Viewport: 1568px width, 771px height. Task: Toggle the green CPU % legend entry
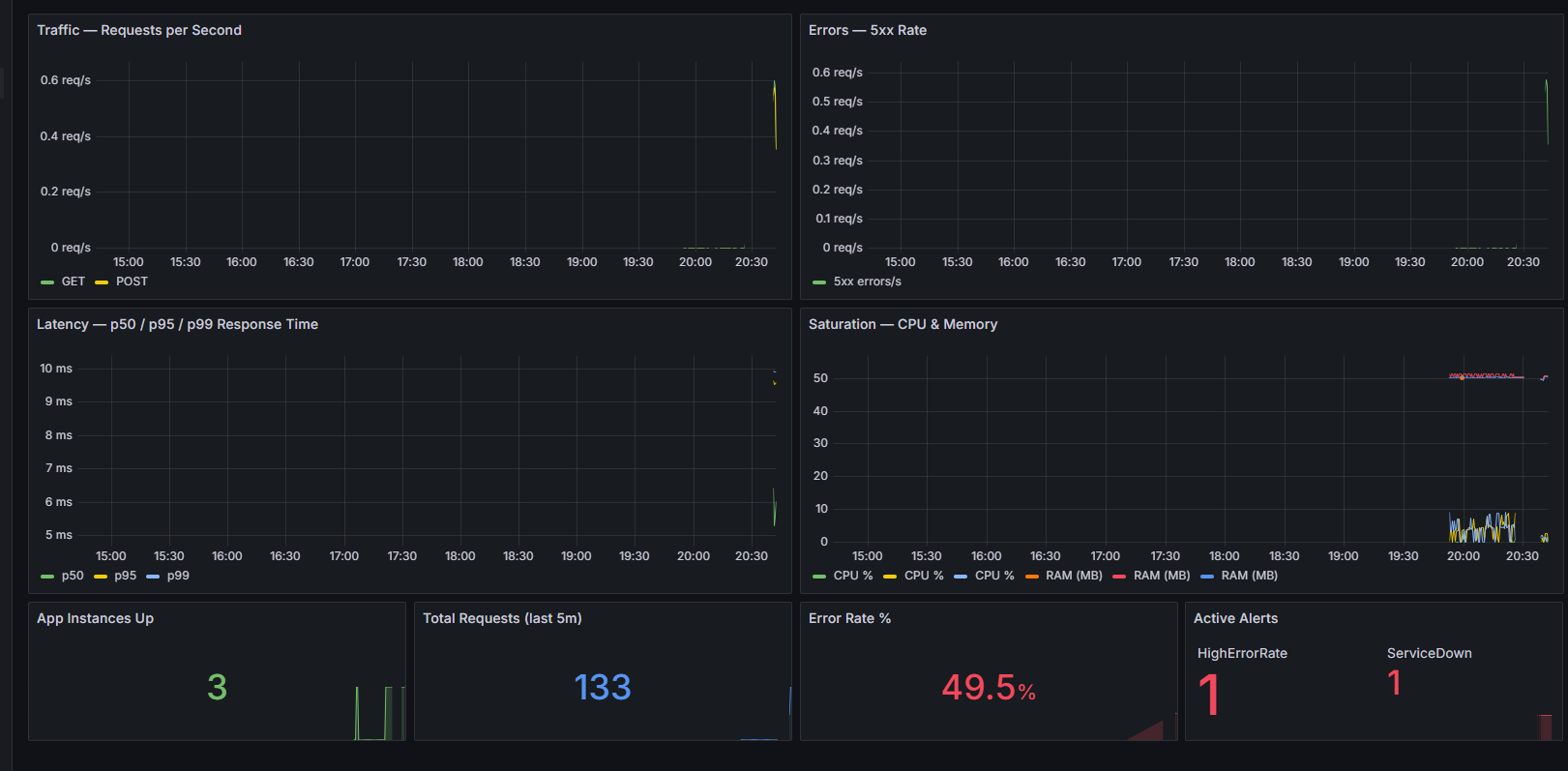[853, 576]
